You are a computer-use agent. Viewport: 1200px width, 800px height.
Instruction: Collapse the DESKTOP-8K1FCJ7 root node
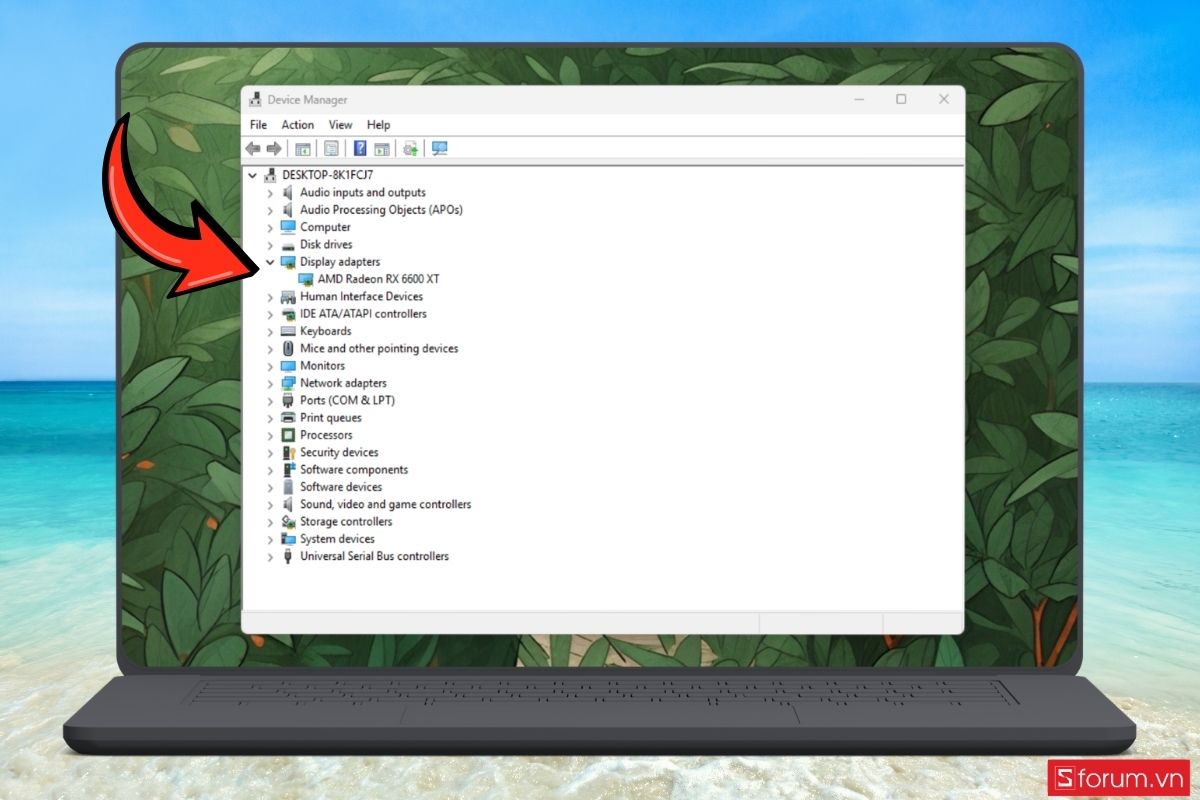[253, 175]
